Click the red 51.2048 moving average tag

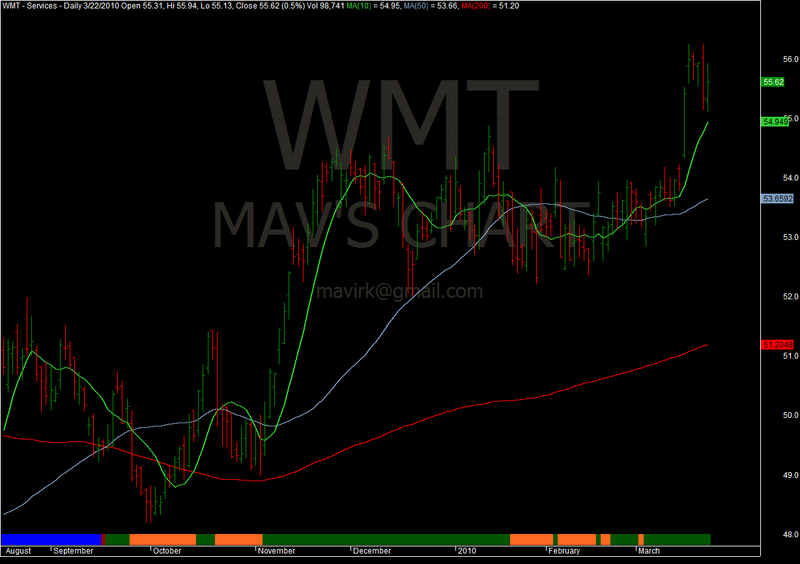click(778, 345)
